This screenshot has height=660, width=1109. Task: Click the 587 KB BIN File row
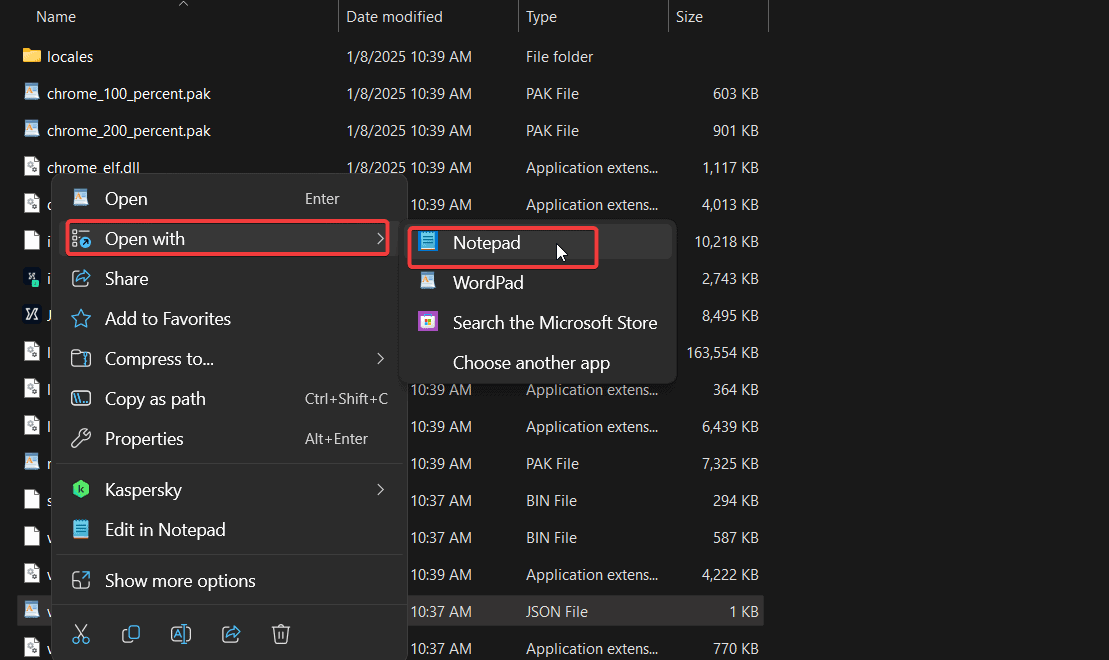click(x=584, y=538)
